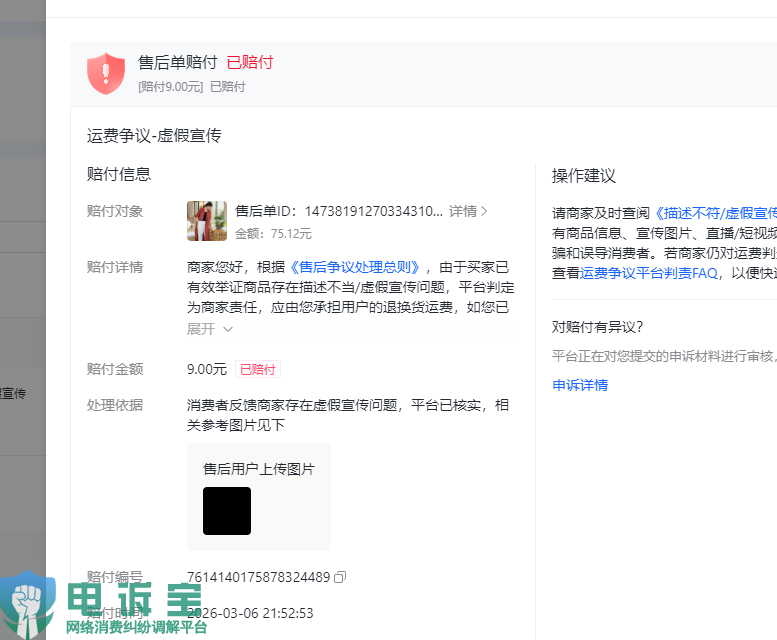Click the 赔付编号 number 7614140175878324489
This screenshot has height=640, width=777.
click(258, 577)
